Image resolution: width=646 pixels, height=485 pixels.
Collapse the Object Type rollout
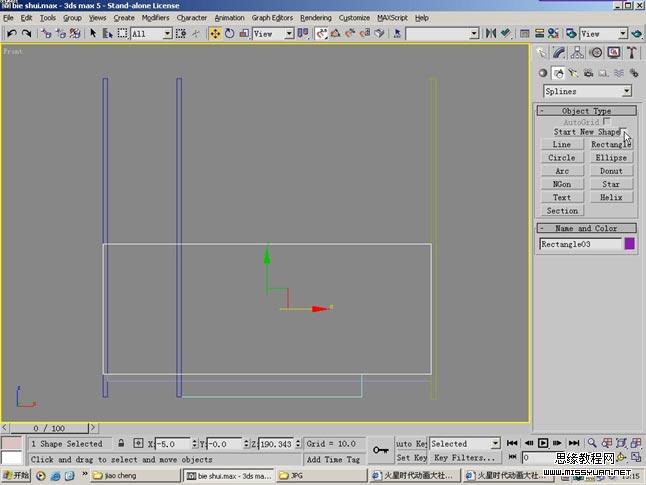[586, 111]
